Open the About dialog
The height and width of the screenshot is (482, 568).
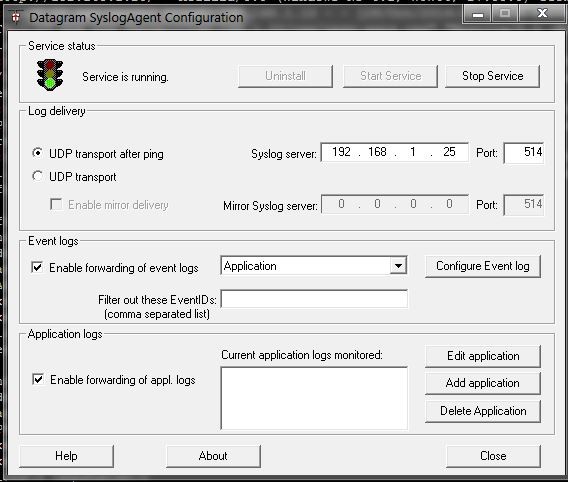[x=213, y=456]
